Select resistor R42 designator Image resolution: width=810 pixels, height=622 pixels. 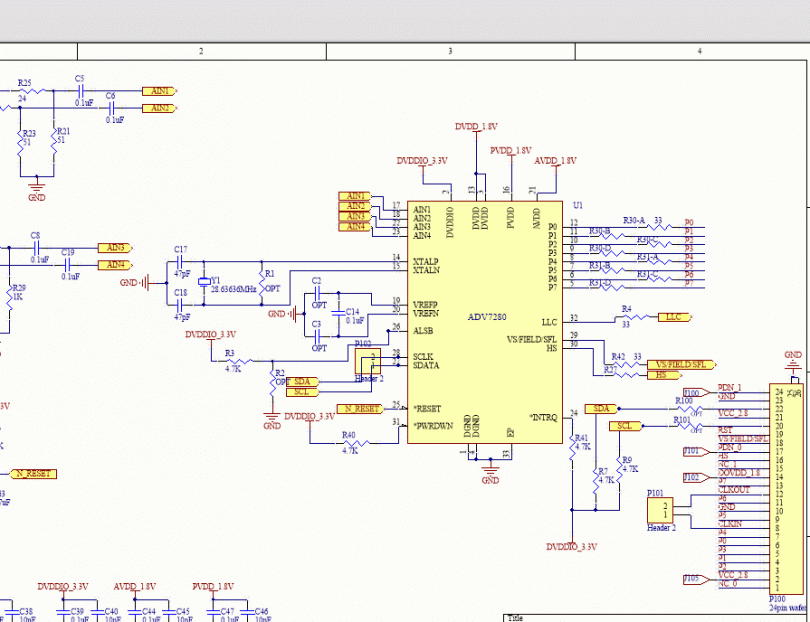click(618, 356)
